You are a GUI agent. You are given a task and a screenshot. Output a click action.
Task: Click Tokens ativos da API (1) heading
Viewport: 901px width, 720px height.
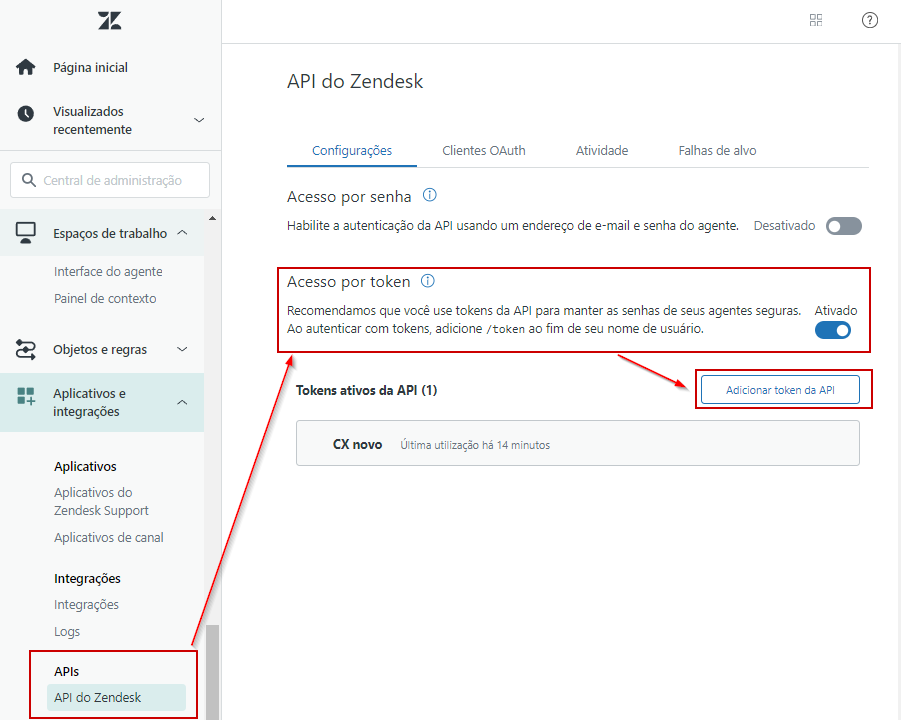tap(366, 390)
